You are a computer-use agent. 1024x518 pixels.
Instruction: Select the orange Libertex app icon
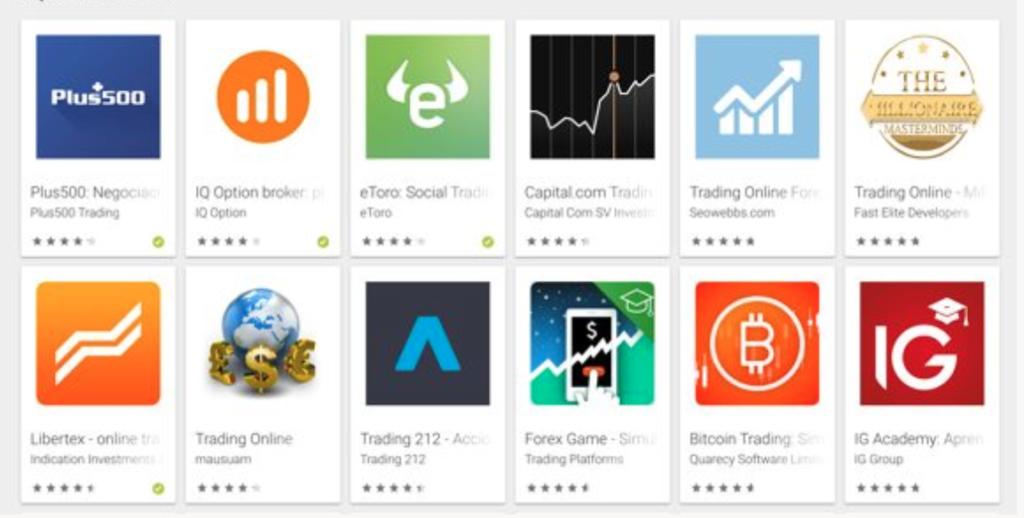(98, 344)
